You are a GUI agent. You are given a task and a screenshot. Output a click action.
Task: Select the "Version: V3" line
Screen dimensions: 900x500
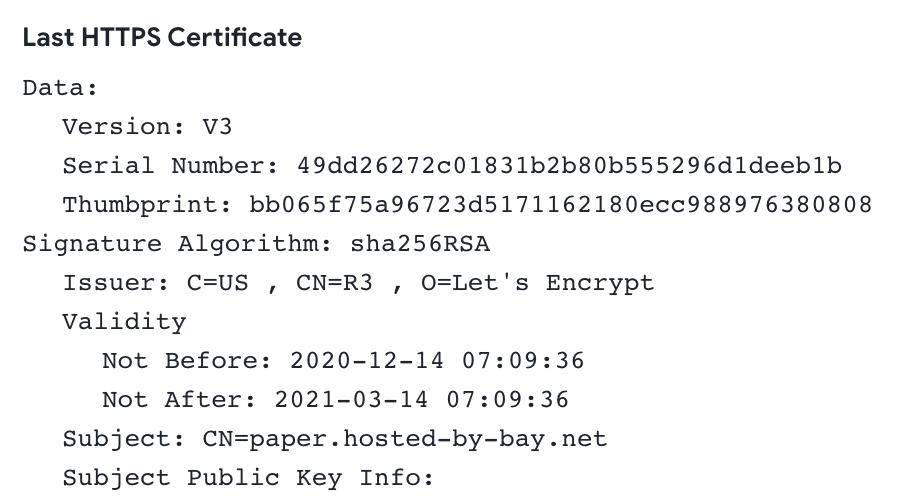point(147,127)
